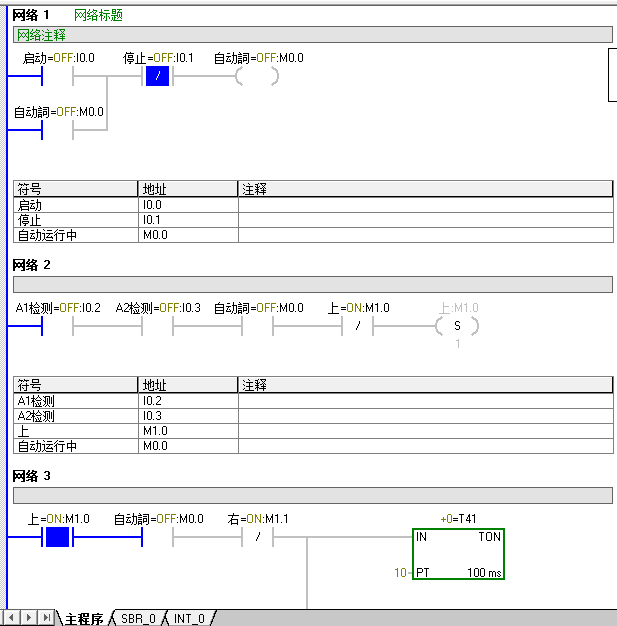Select the M0.0 address cell in network 2 table
This screenshot has height=626, width=617.
tap(188, 446)
